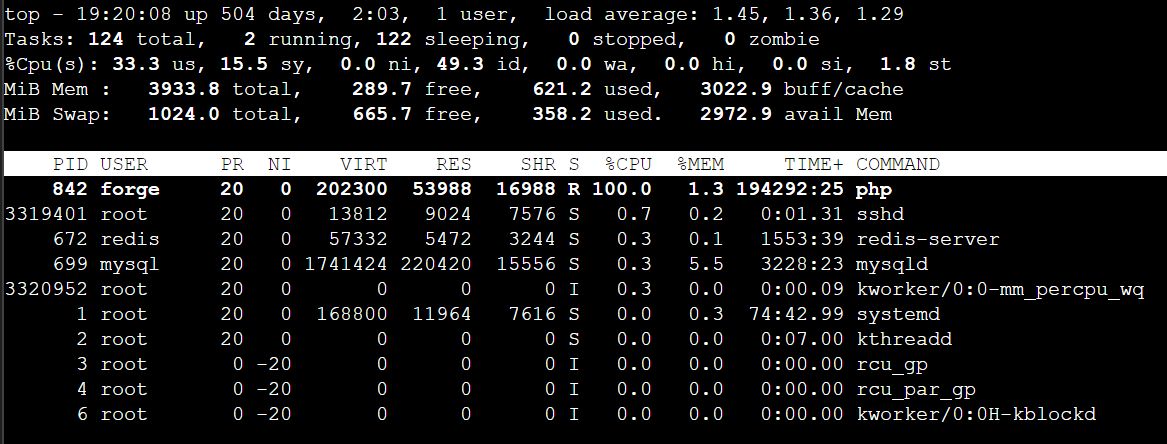Click PID 842 in process list

[71, 190]
